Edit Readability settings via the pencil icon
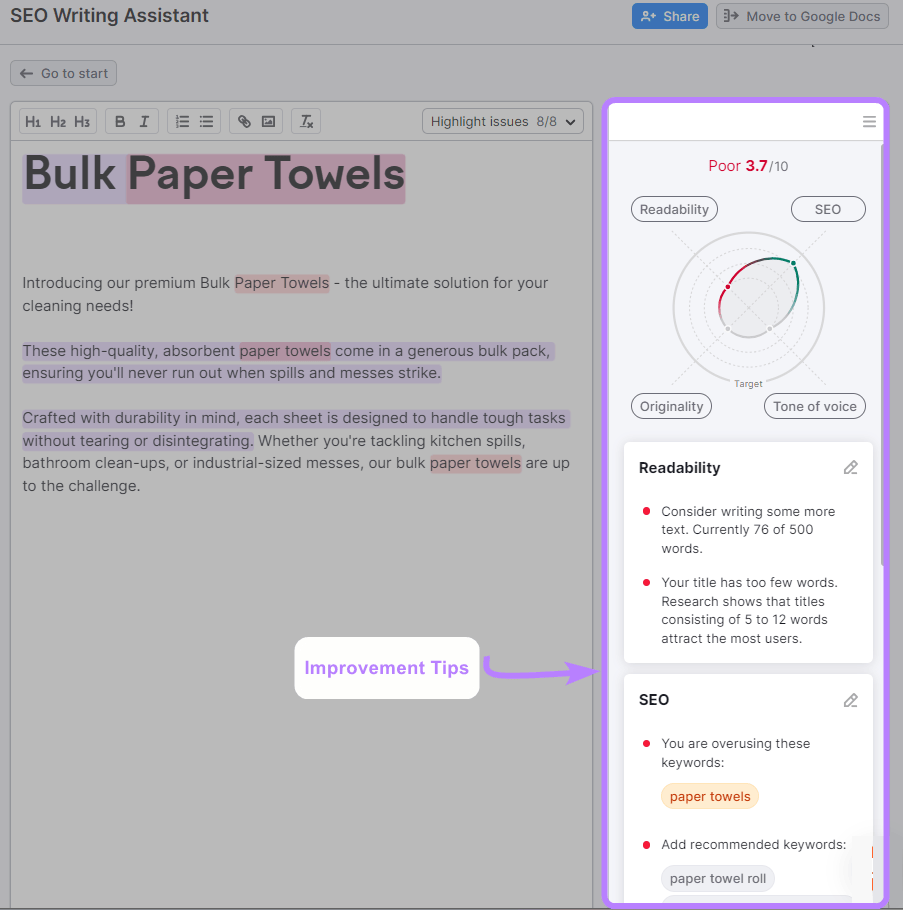The width and height of the screenshot is (903, 910). (851, 467)
